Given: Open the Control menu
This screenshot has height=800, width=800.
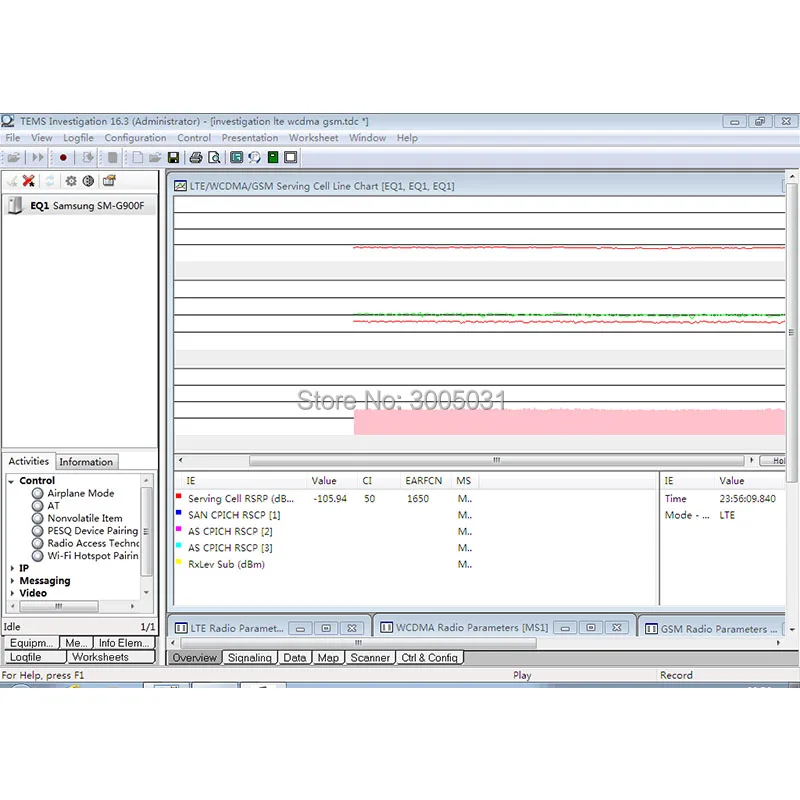Looking at the screenshot, I should pos(194,138).
